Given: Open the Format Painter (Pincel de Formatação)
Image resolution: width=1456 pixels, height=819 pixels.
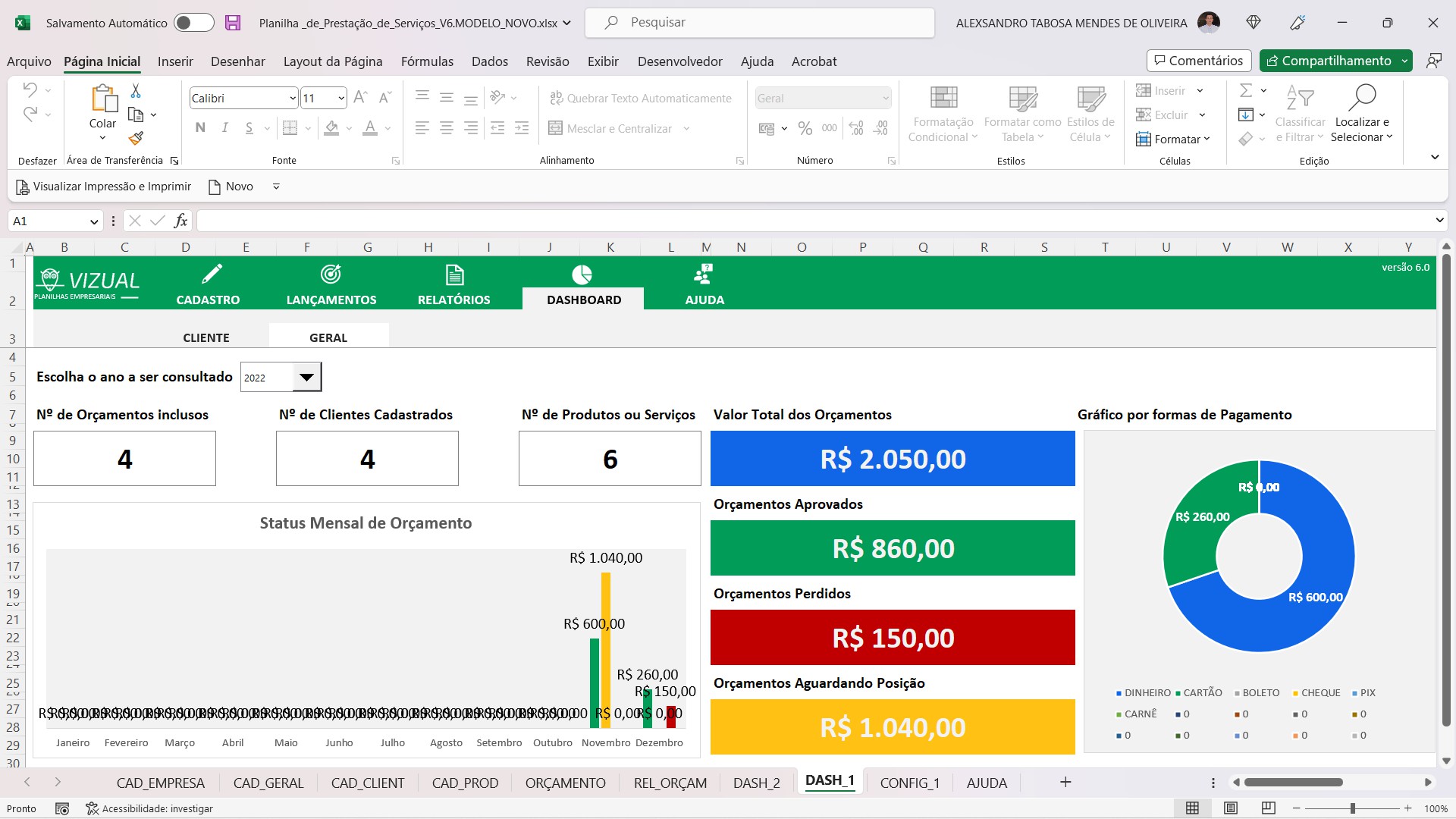Looking at the screenshot, I should click(x=136, y=139).
